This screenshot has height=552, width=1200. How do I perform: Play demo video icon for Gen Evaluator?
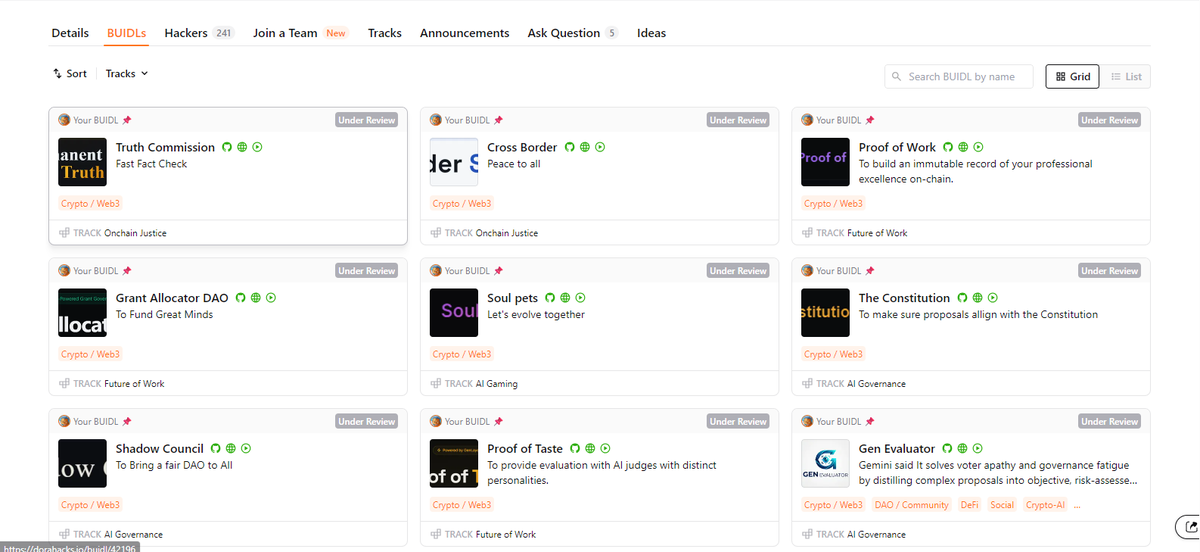[978, 449]
